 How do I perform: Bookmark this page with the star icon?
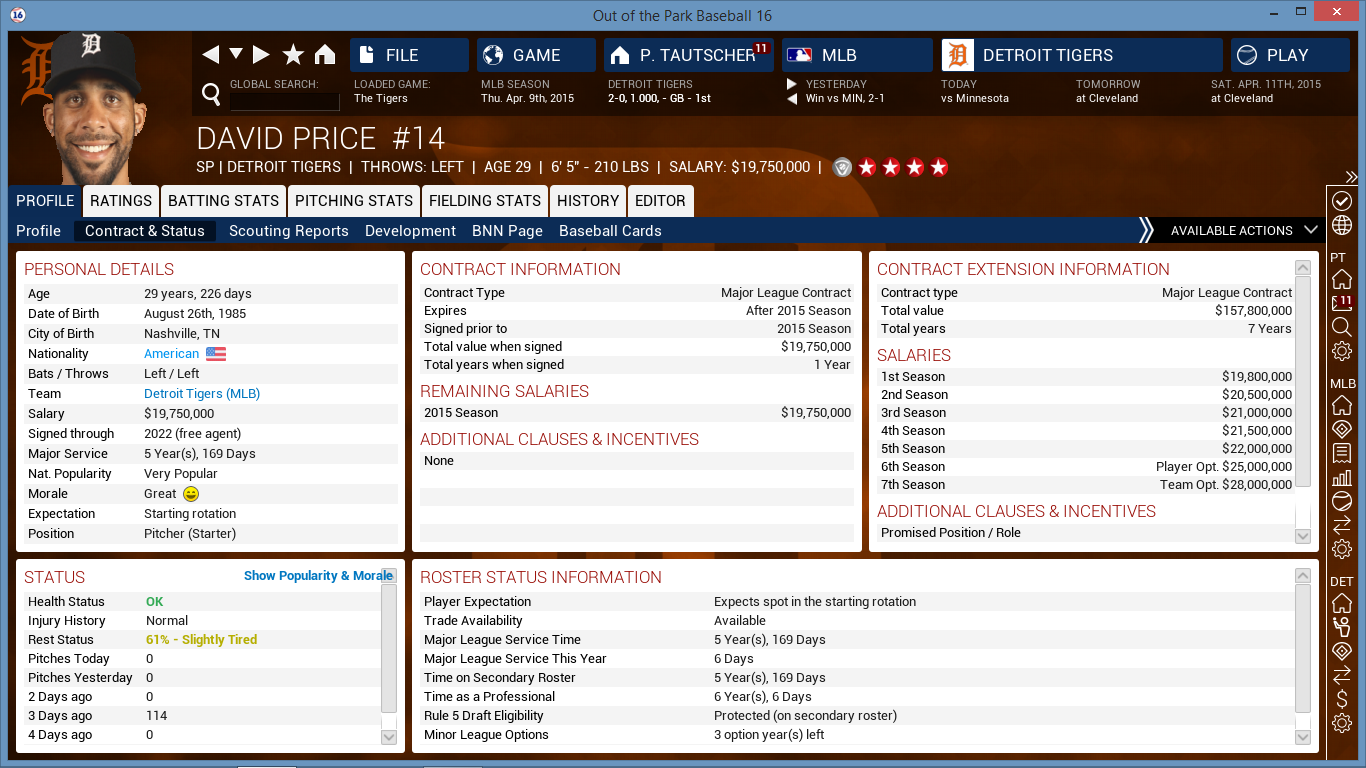293,53
